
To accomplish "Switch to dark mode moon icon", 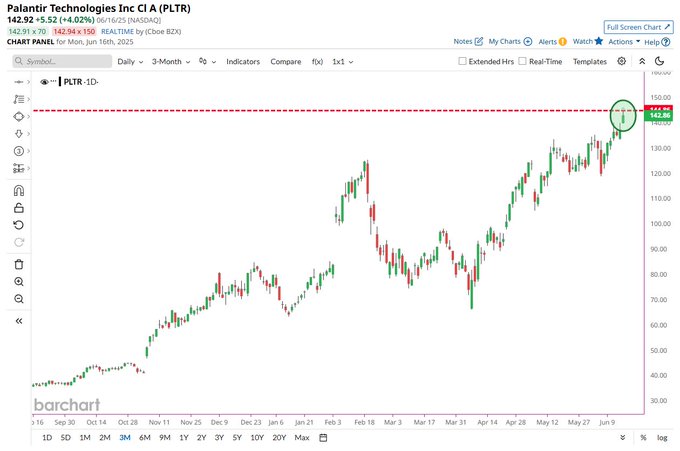I will 659,61.
